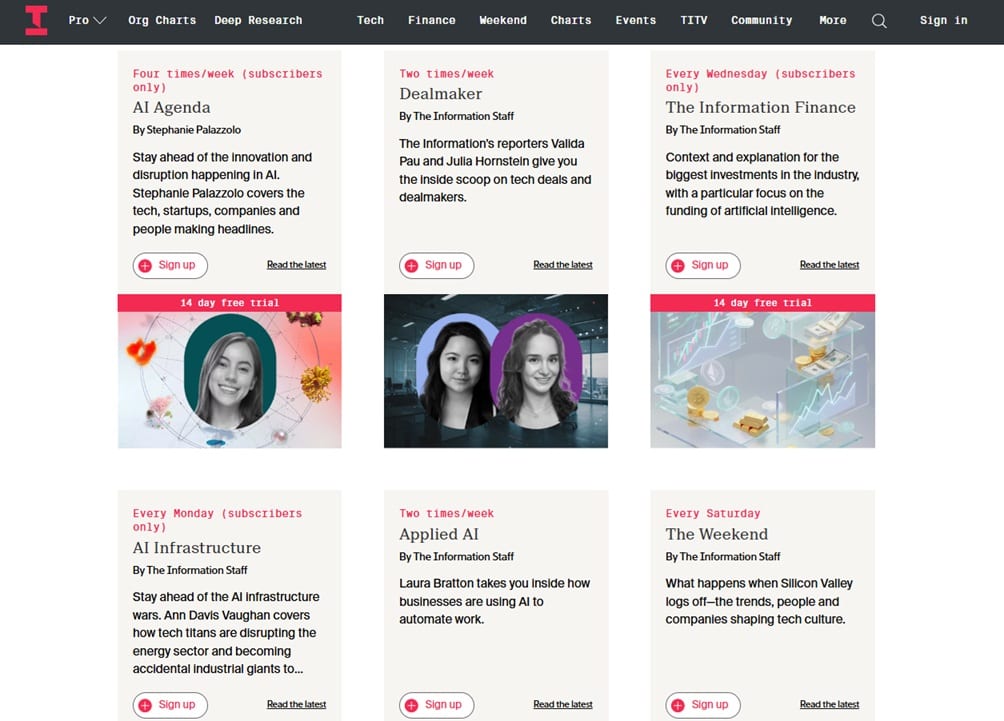Click the AI Agenda 14 day free trial banner
This screenshot has width=1004, height=721.
[229, 303]
